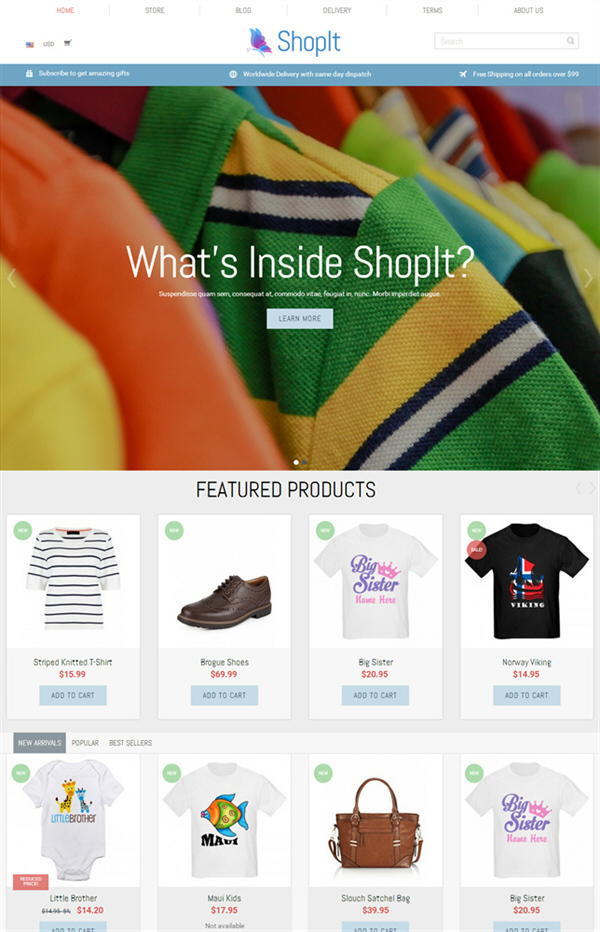This screenshot has width=600, height=932.
Task: Select the second slider pagination dot
Action: 304,462
